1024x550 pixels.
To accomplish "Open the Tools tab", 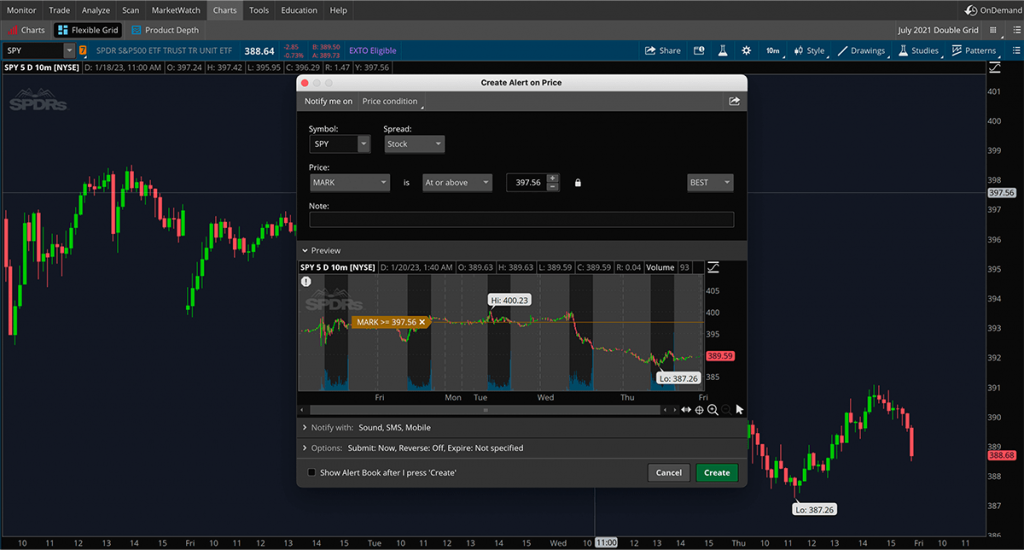I will (259, 10).
